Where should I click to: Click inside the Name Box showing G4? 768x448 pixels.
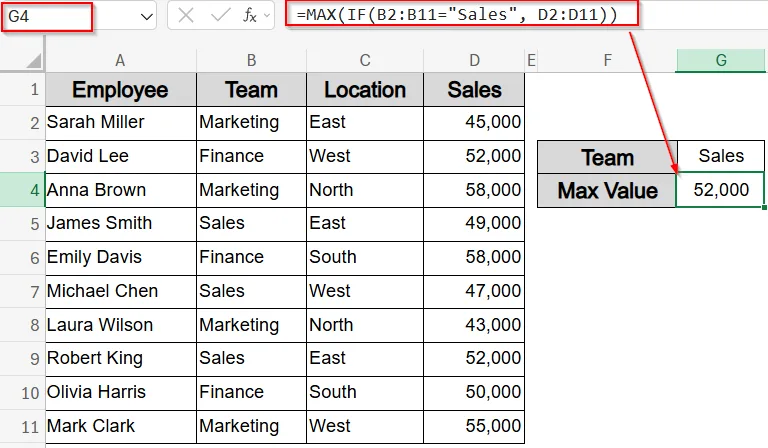[47, 17]
